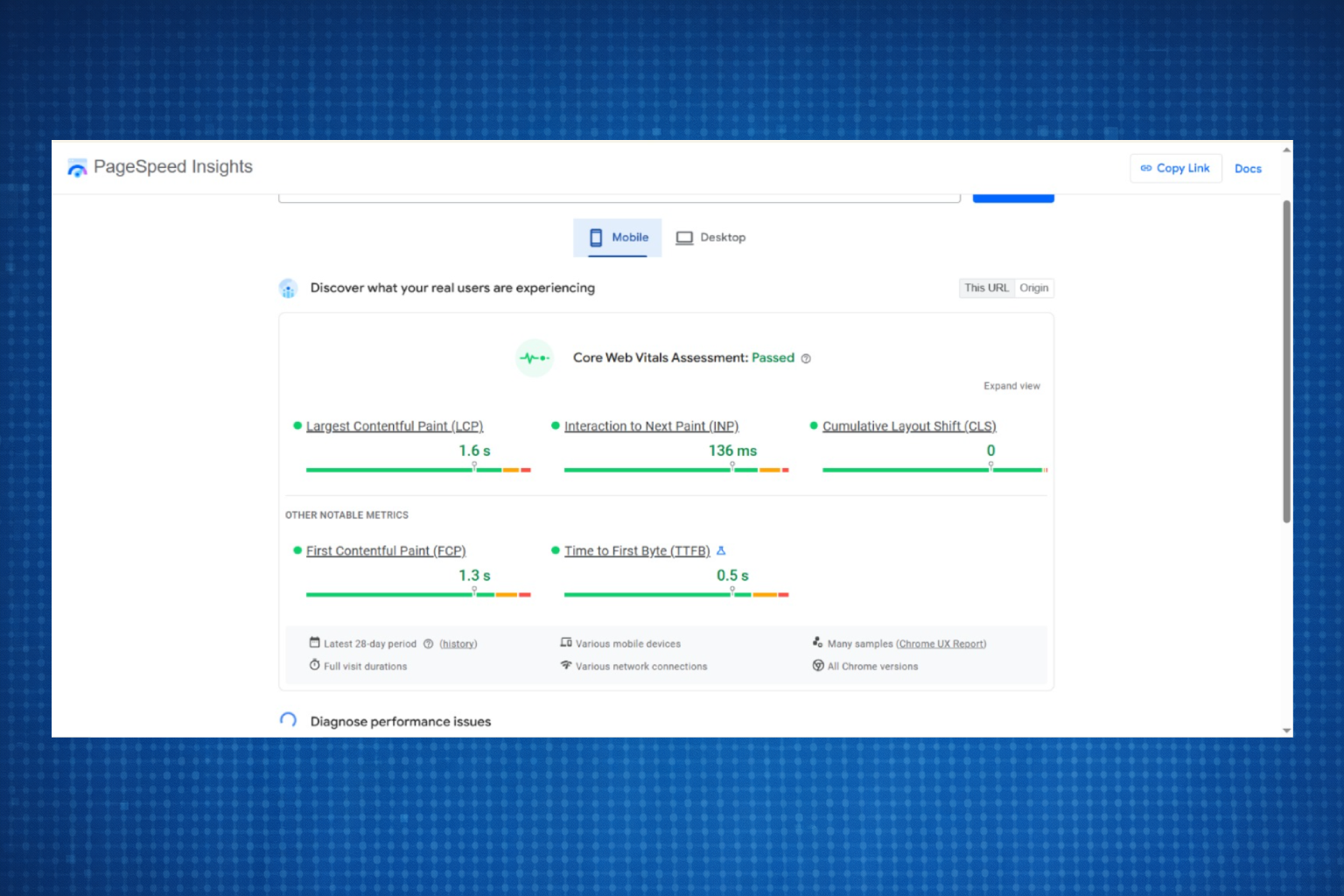Click the mobile phone icon on Mobile tab
Viewport: 1344px width, 896px height.
tap(596, 237)
